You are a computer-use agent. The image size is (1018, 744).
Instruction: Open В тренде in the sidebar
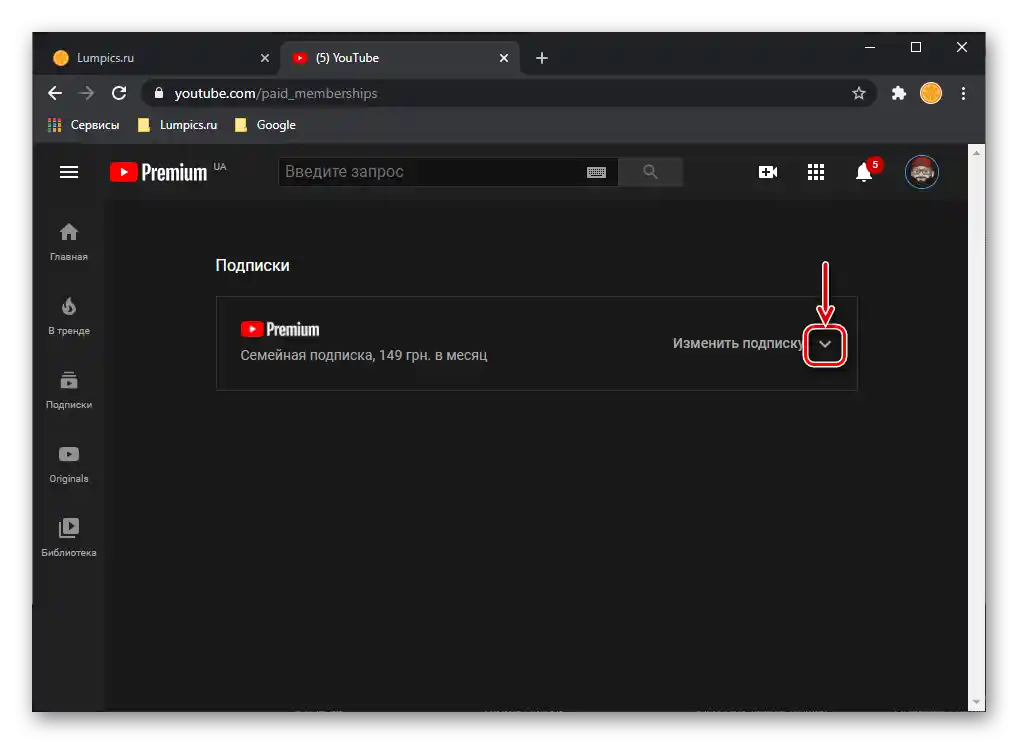click(x=69, y=316)
